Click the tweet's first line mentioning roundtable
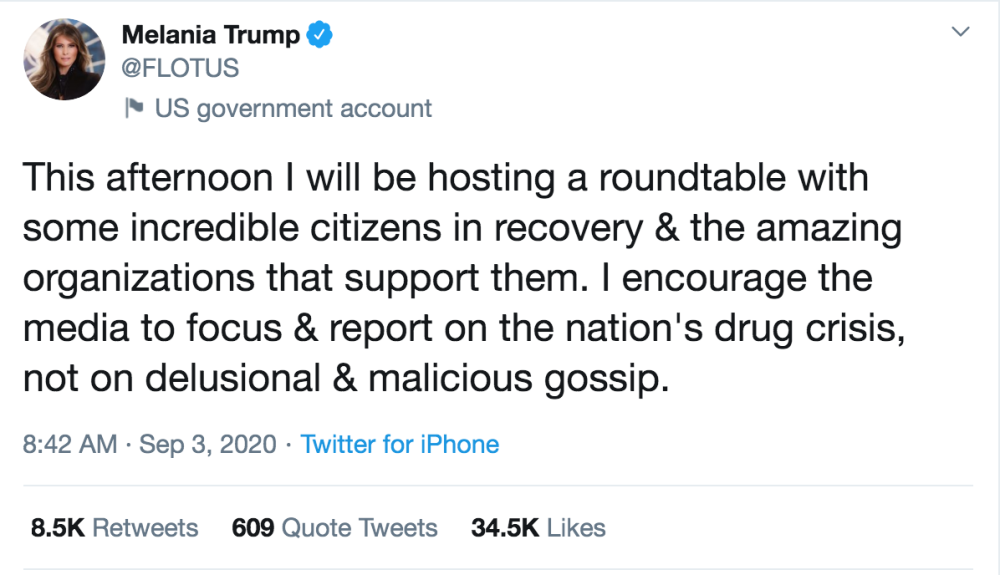This screenshot has height=575, width=1000. (x=445, y=180)
